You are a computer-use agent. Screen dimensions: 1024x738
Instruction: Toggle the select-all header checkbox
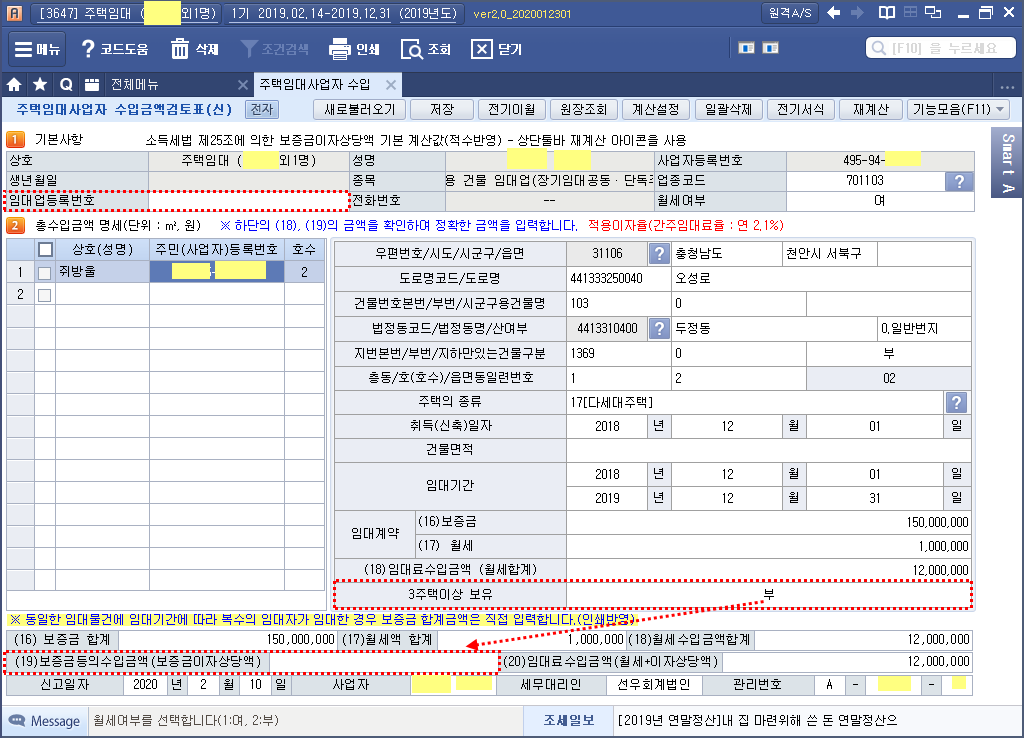pyautogui.click(x=45, y=249)
